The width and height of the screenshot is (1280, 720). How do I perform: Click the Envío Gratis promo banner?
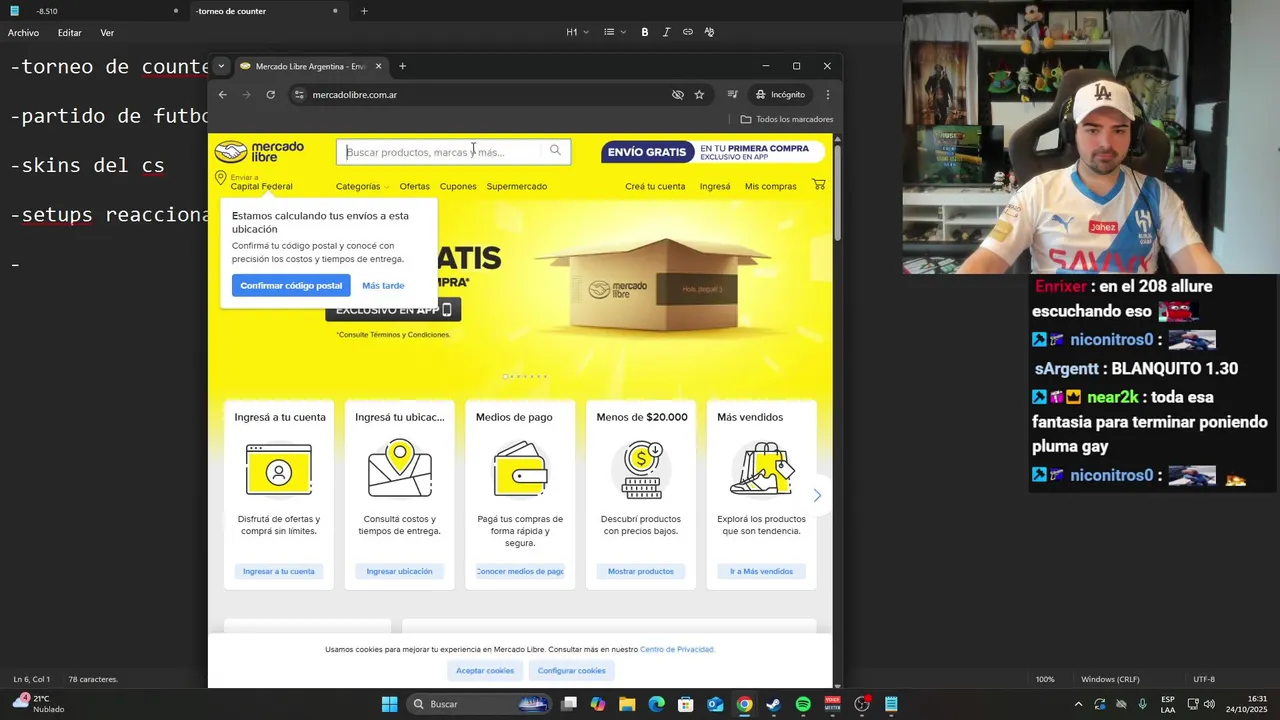click(713, 152)
